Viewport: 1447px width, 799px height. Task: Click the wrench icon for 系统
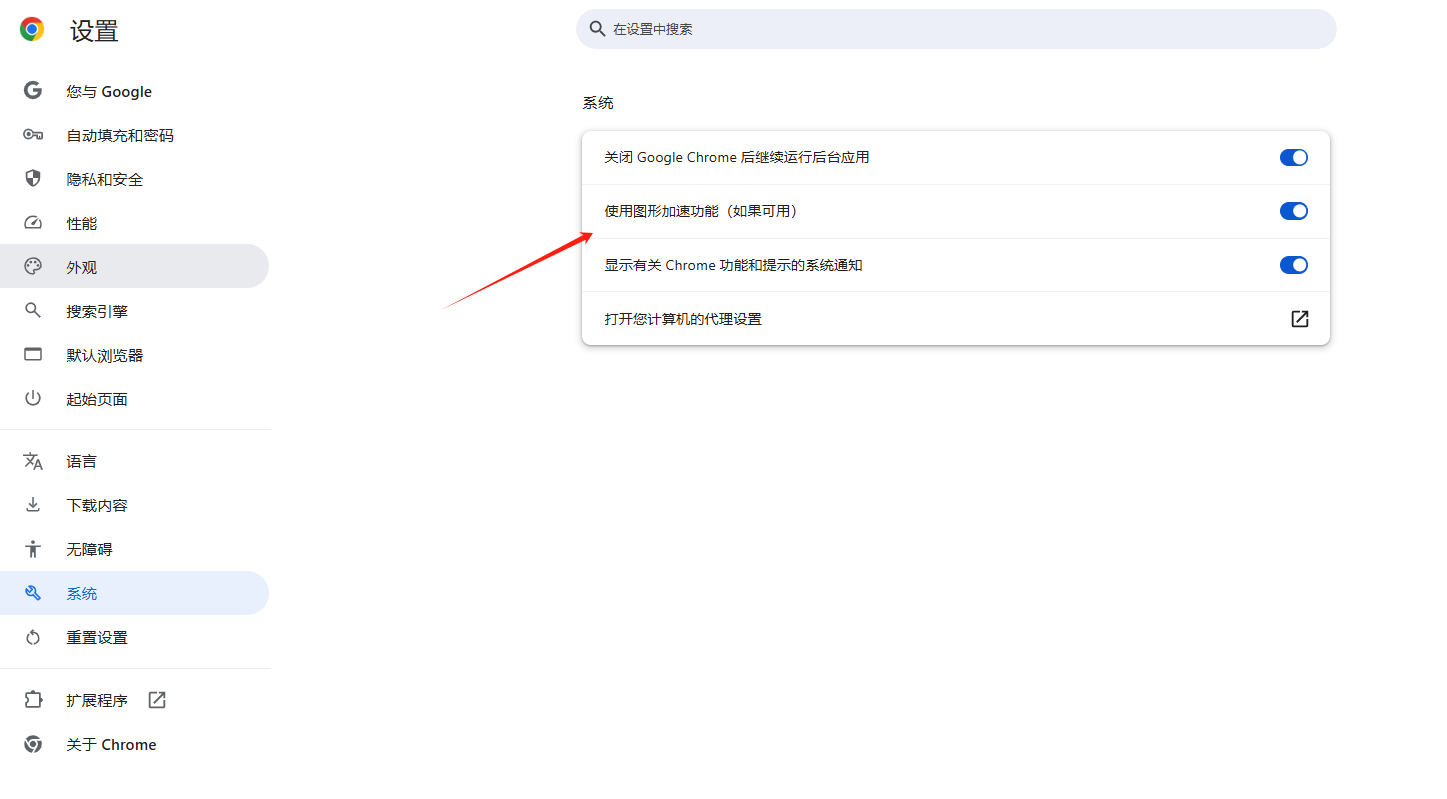[33, 593]
